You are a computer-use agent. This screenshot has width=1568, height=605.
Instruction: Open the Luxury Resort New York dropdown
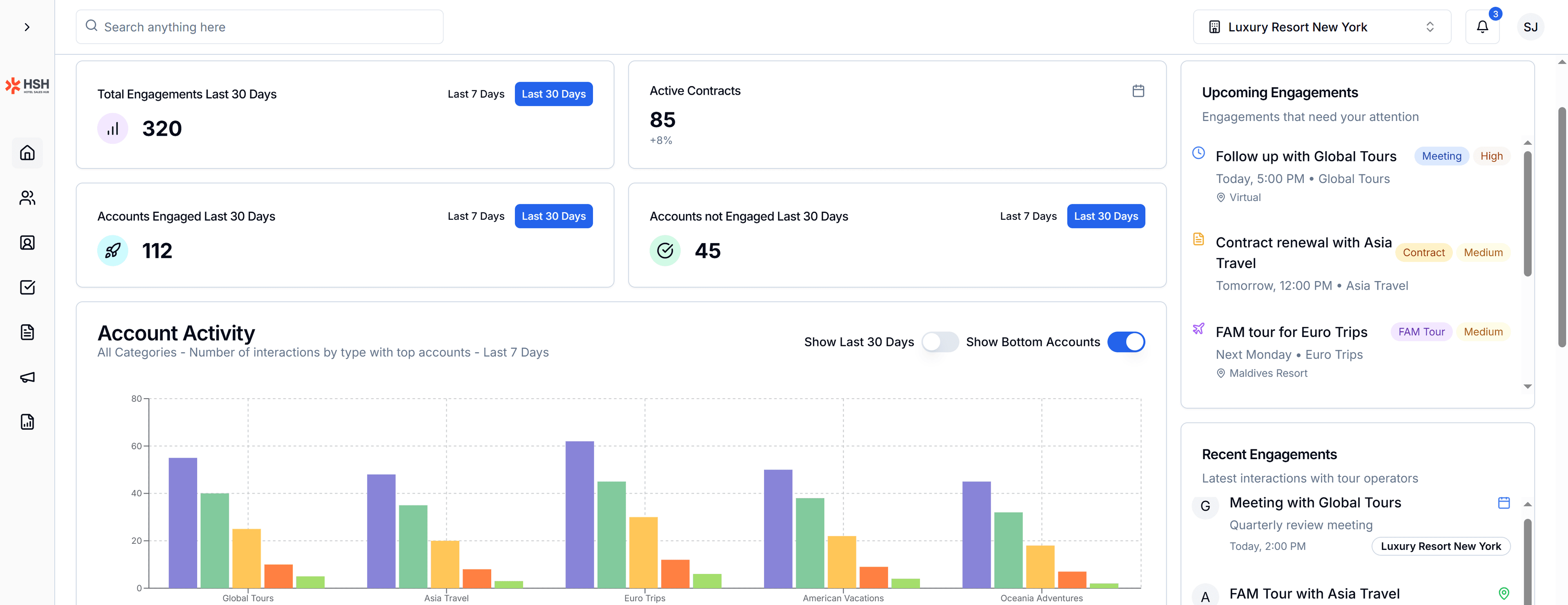[x=1321, y=27]
